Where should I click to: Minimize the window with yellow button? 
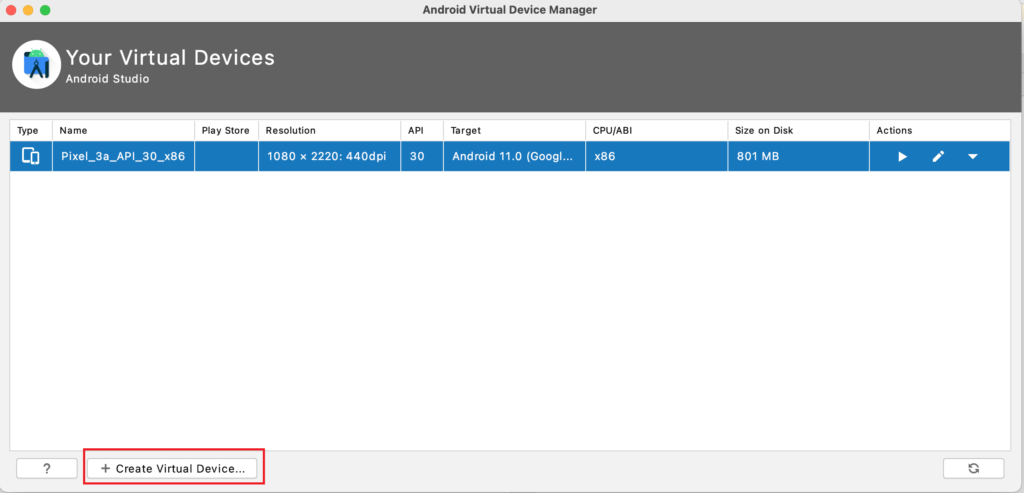coord(28,10)
